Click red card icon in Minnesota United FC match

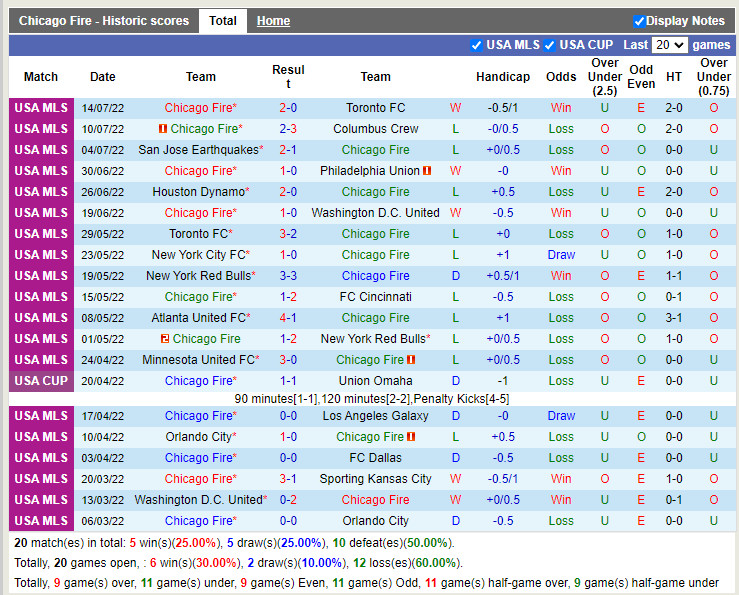tap(411, 360)
